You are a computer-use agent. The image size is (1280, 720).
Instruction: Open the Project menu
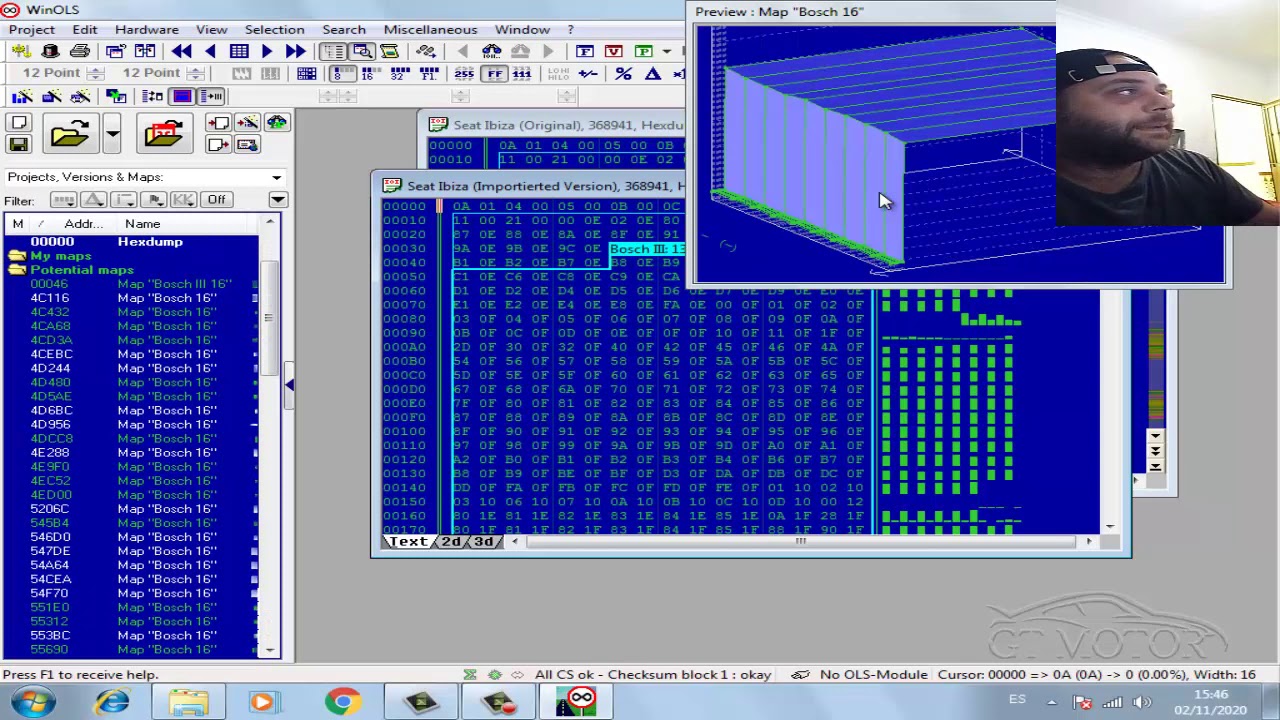32,29
